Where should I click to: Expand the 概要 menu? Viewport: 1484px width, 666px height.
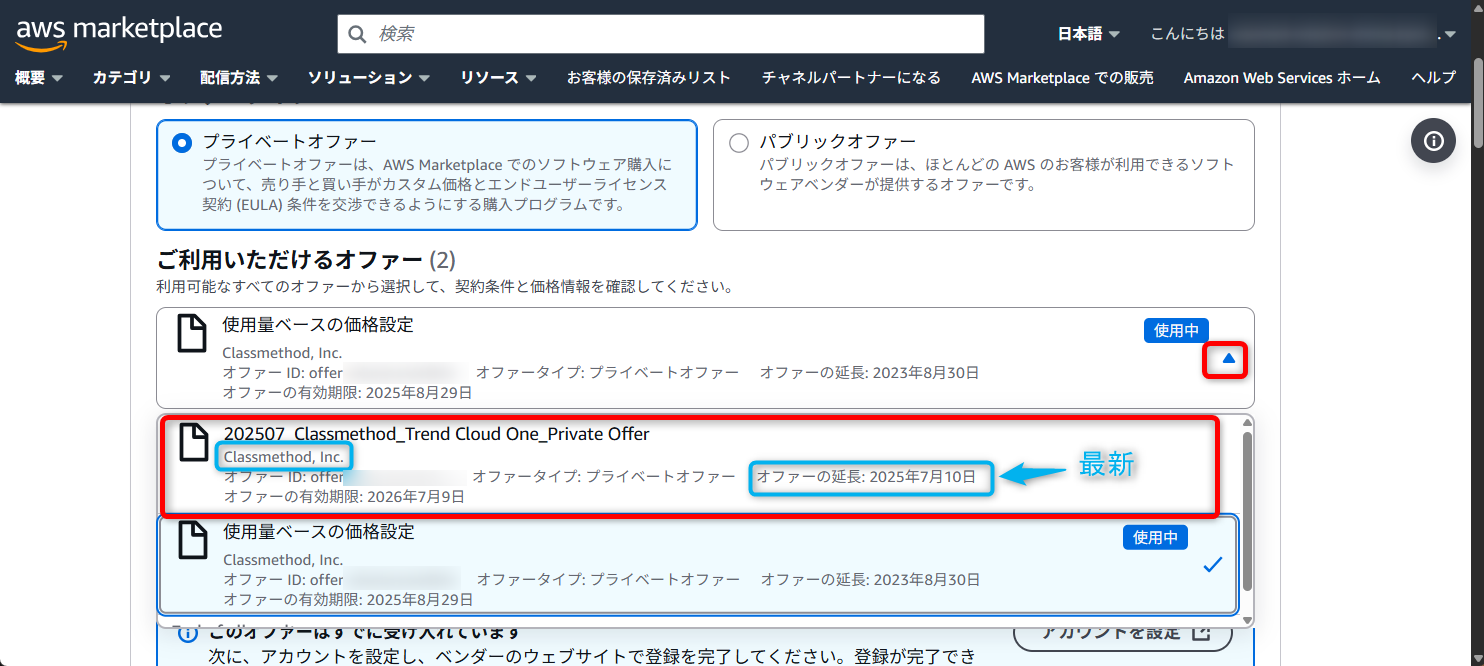pyautogui.click(x=39, y=77)
